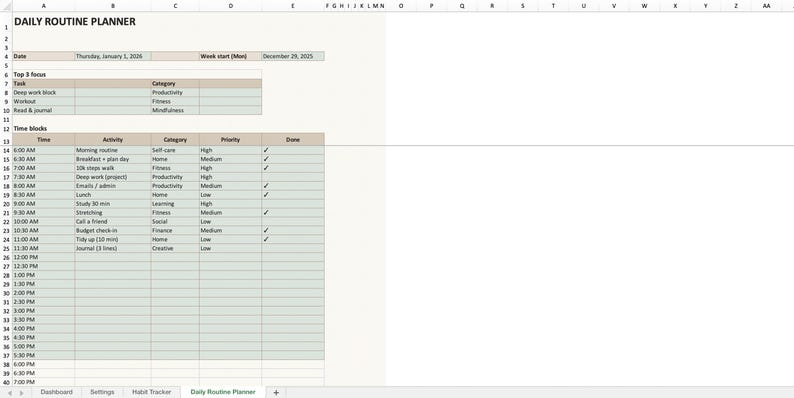Click the Done column header cell
Screen dimensions: 794x398
(293, 140)
